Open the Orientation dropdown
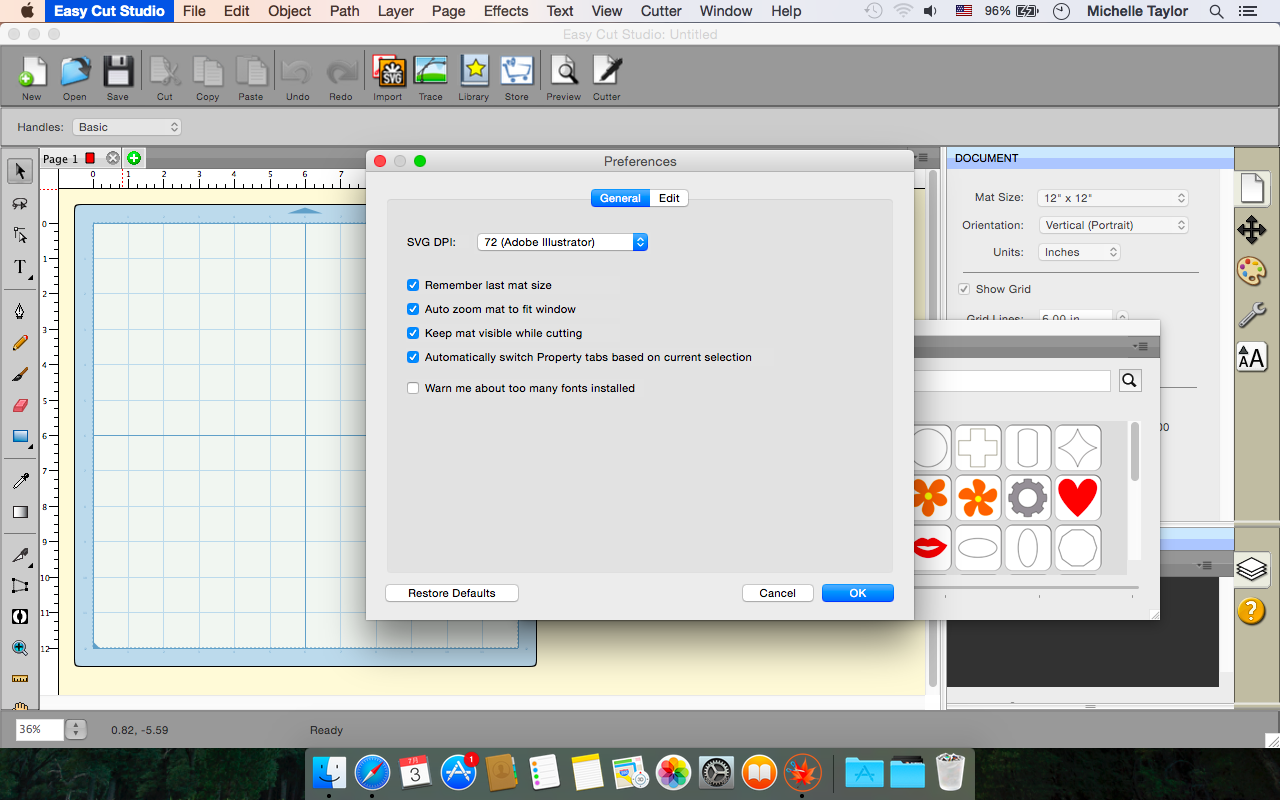1280x800 pixels. point(1112,224)
